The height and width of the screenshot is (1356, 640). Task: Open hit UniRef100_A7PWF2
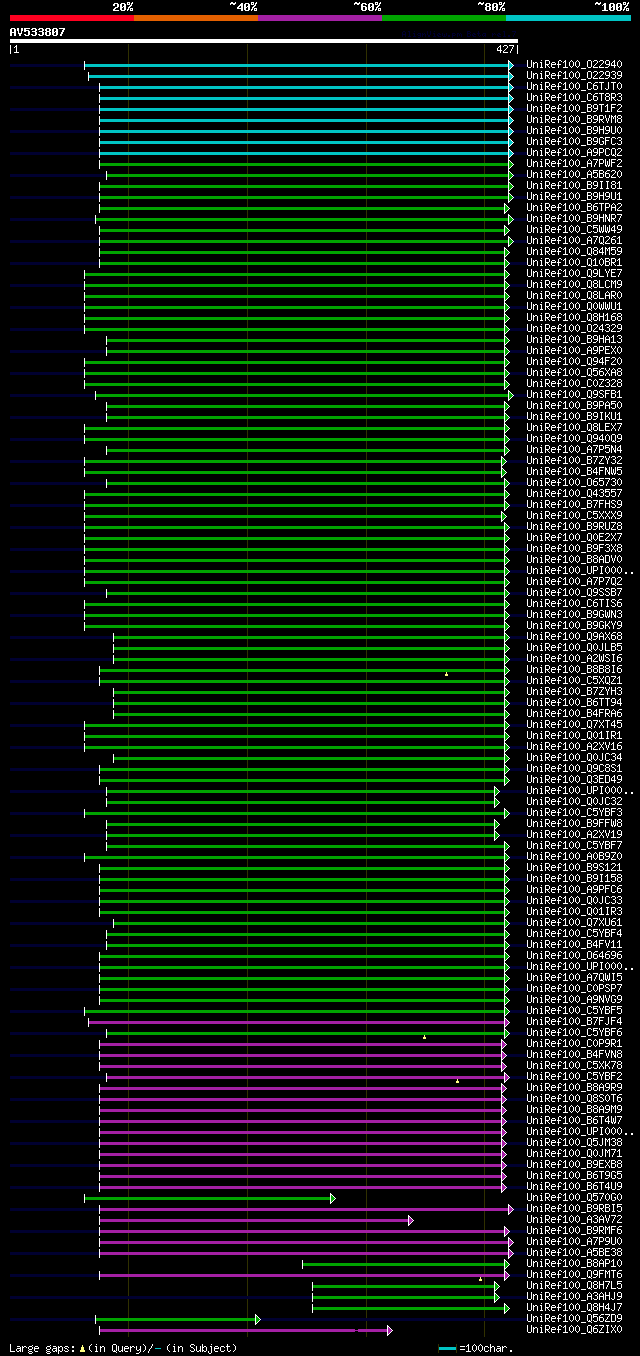pyautogui.click(x=574, y=163)
